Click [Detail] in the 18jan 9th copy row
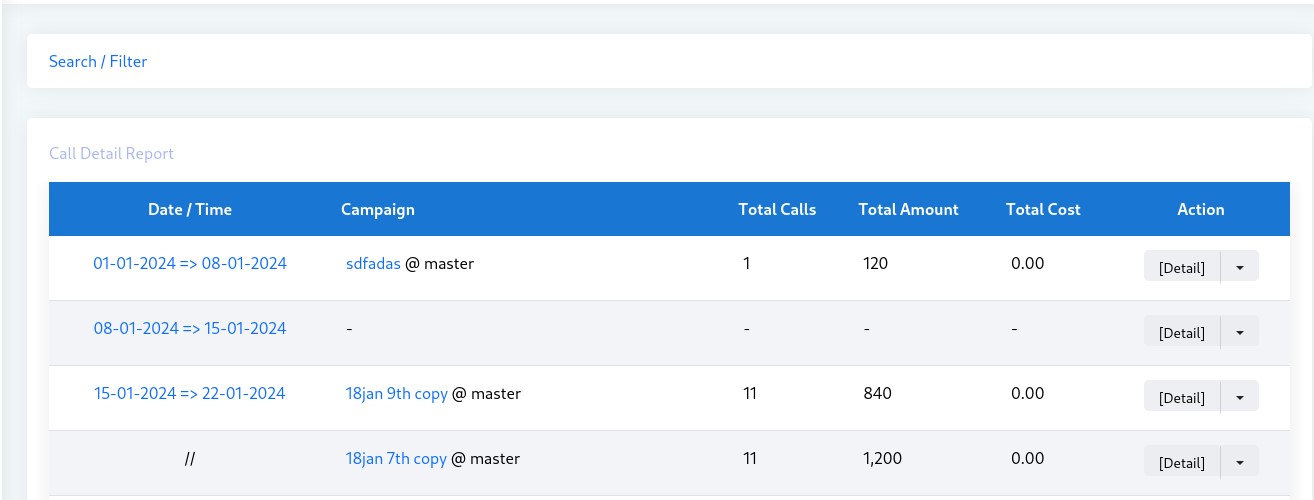This screenshot has height=500, width=1314. pyautogui.click(x=1181, y=397)
